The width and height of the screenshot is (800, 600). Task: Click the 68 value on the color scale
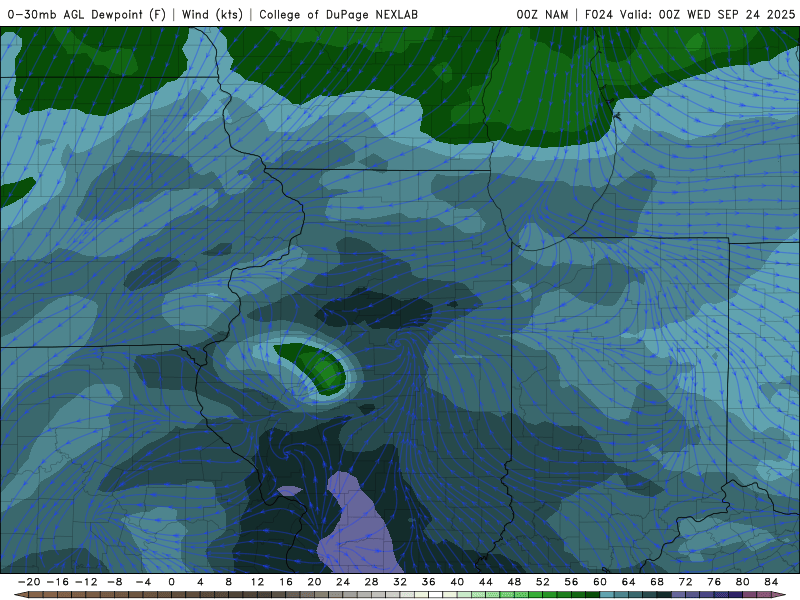click(657, 582)
